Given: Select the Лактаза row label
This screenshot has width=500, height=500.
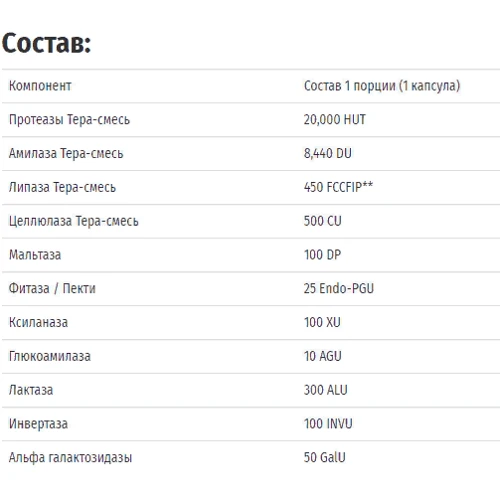Looking at the screenshot, I should 31,390.
